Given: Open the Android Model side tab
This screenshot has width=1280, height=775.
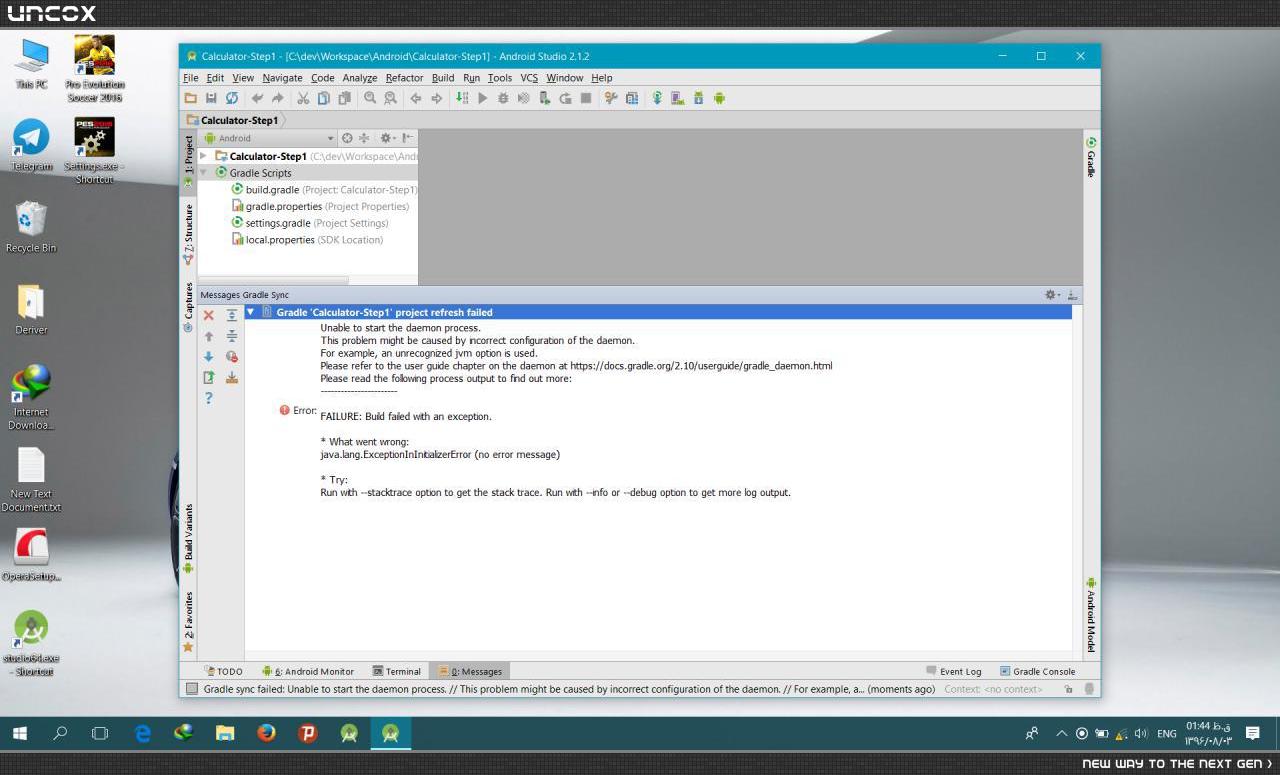Looking at the screenshot, I should click(x=1091, y=614).
